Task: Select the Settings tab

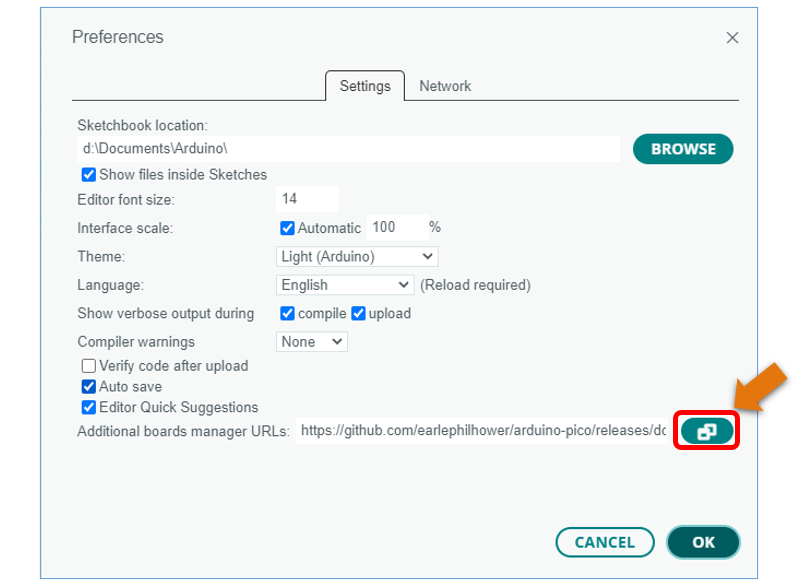Action: point(365,86)
